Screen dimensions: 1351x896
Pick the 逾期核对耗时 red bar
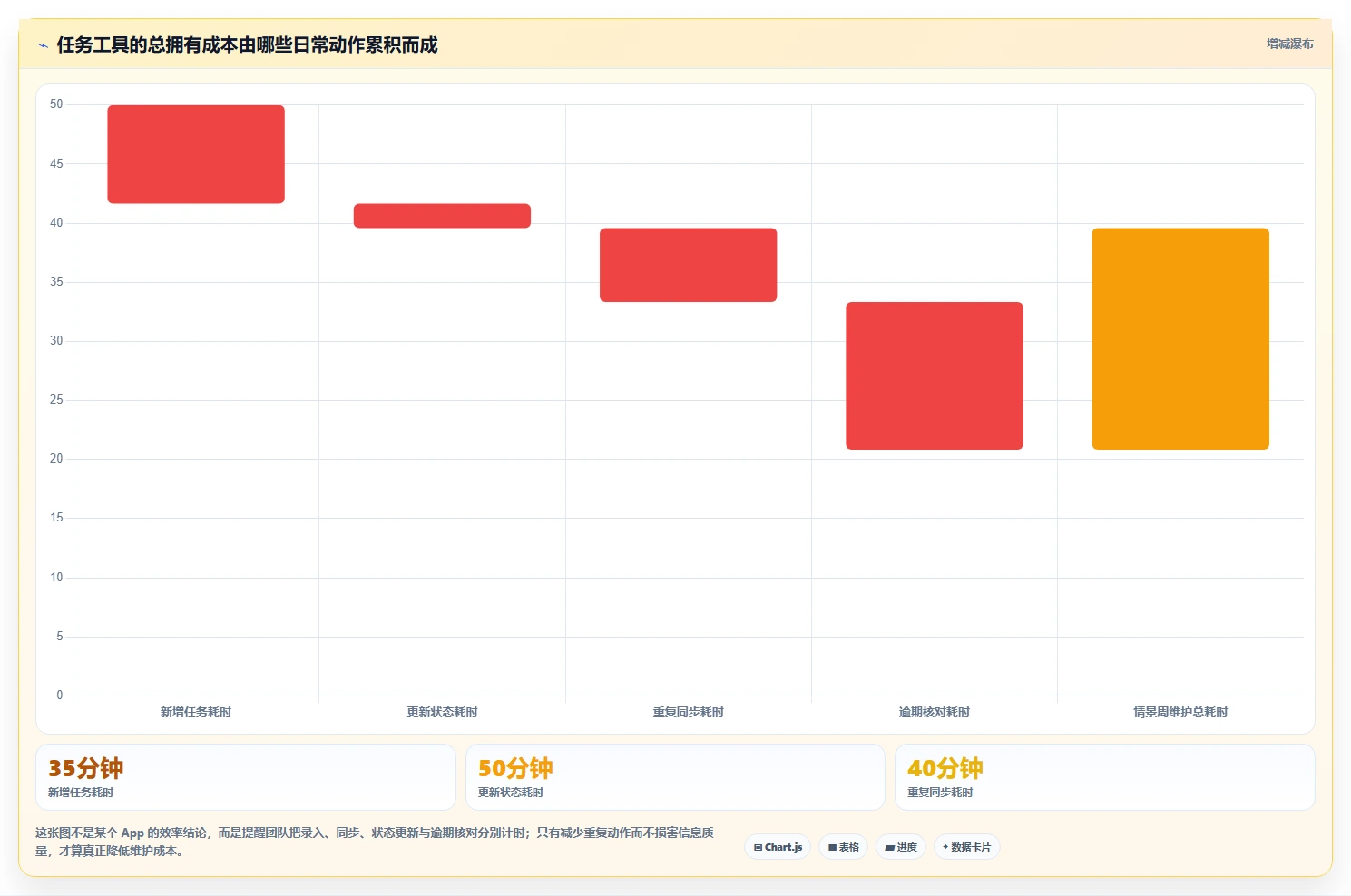pyautogui.click(x=935, y=375)
